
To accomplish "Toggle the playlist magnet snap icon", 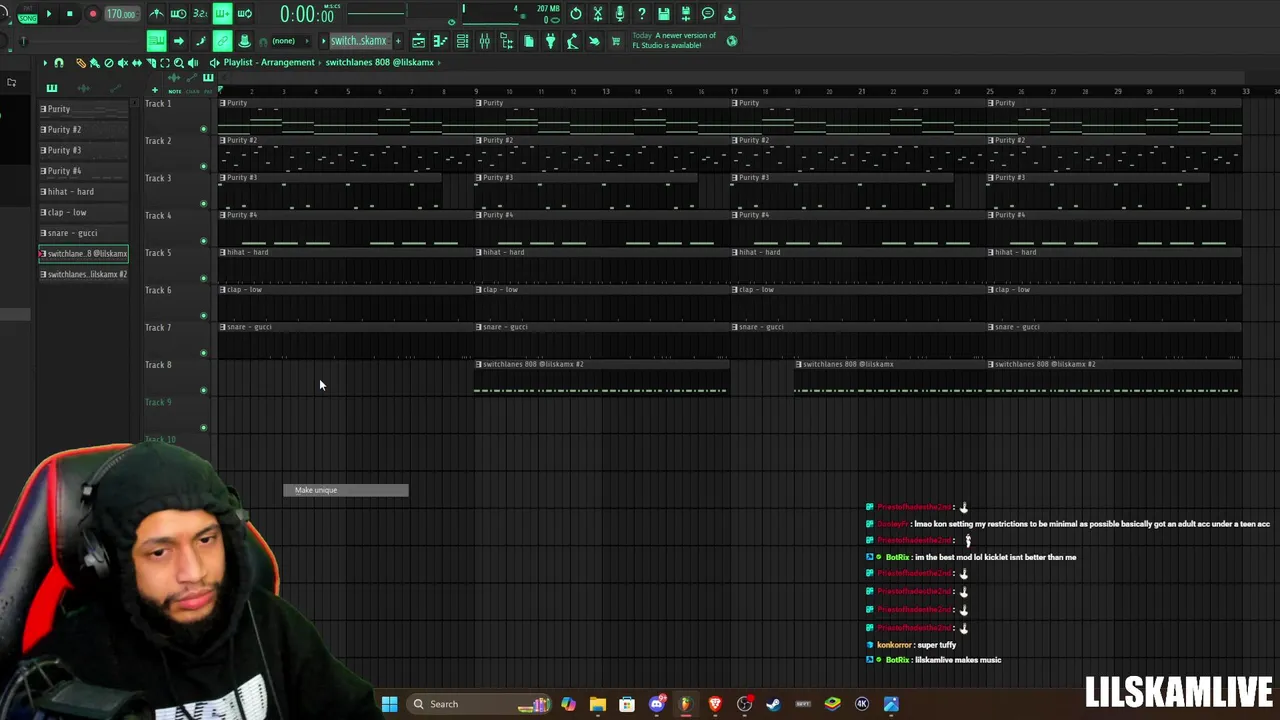I will point(59,63).
